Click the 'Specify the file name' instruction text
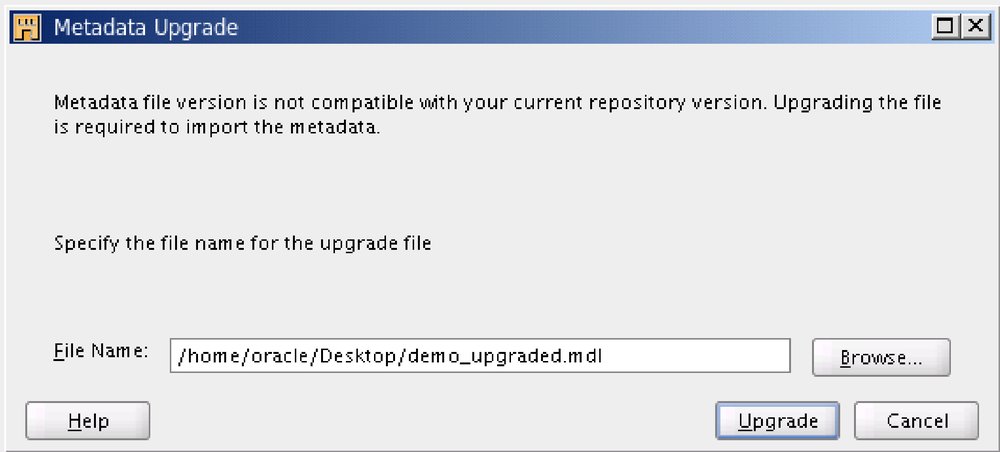Viewport: 1000px width, 452px height. click(242, 244)
